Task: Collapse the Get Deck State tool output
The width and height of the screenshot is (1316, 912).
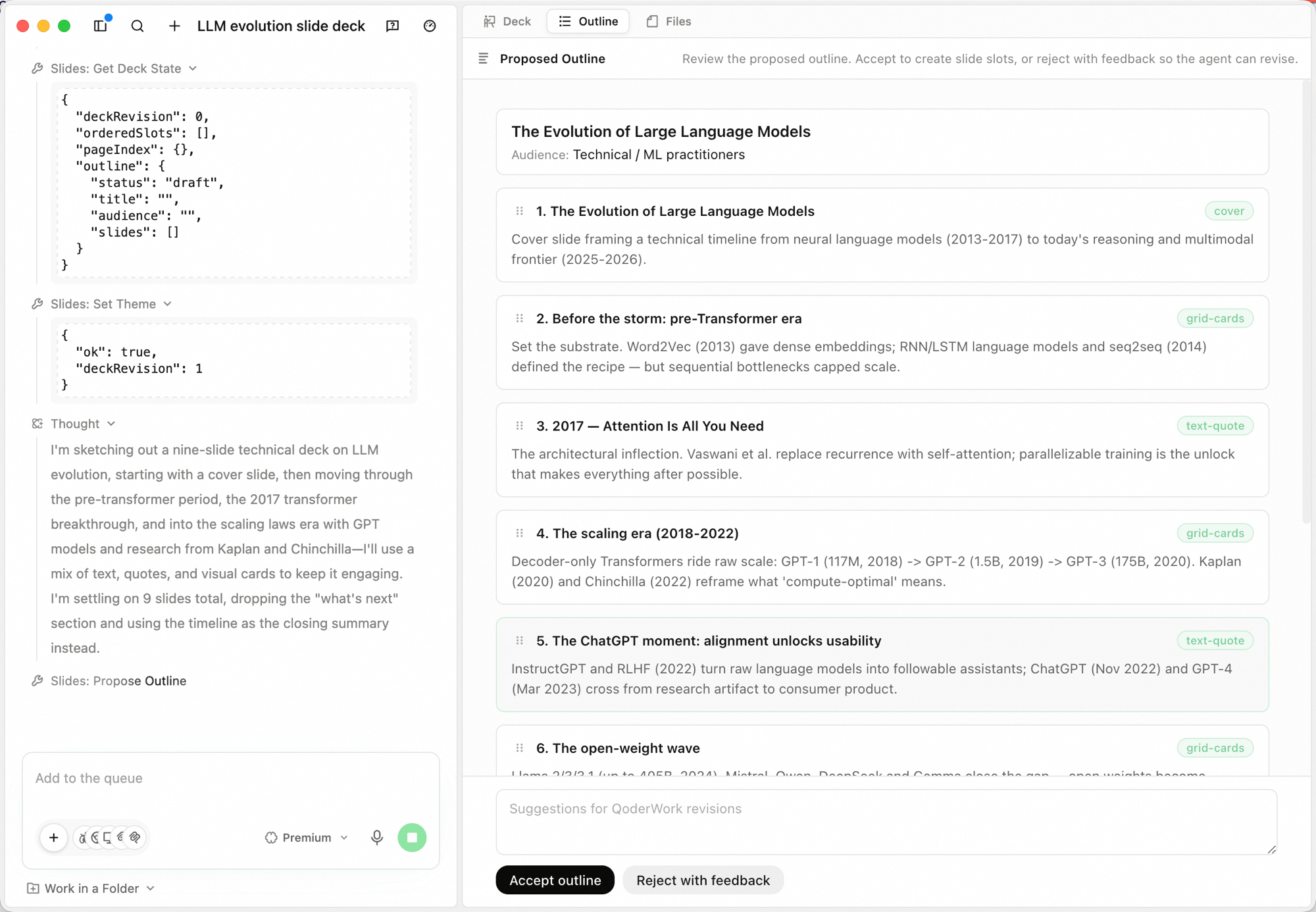Action: [193, 68]
